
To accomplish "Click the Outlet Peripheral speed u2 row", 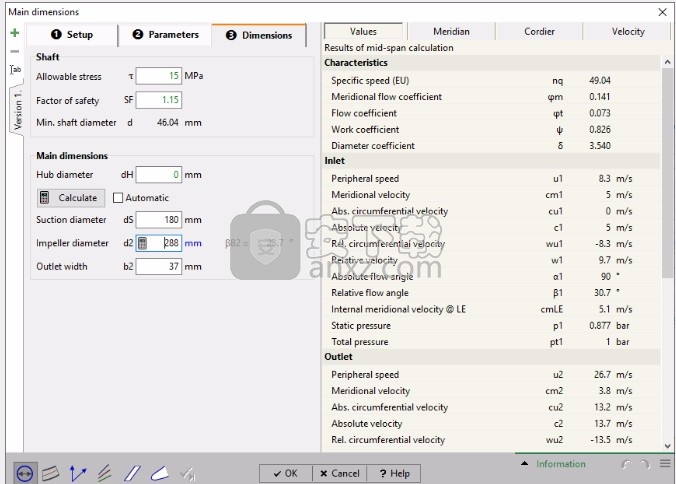I will pos(491,375).
